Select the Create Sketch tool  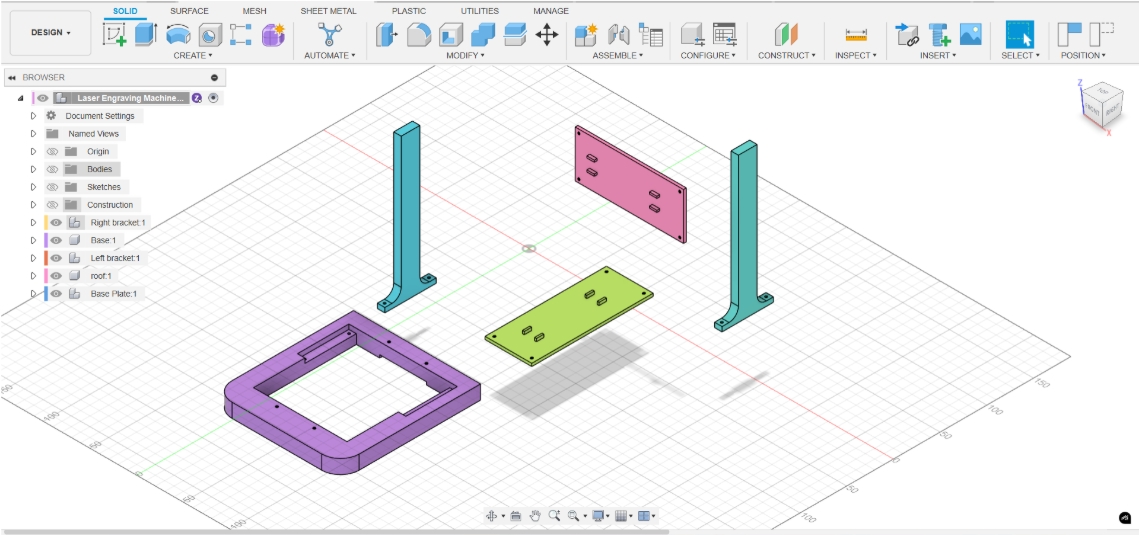(114, 34)
